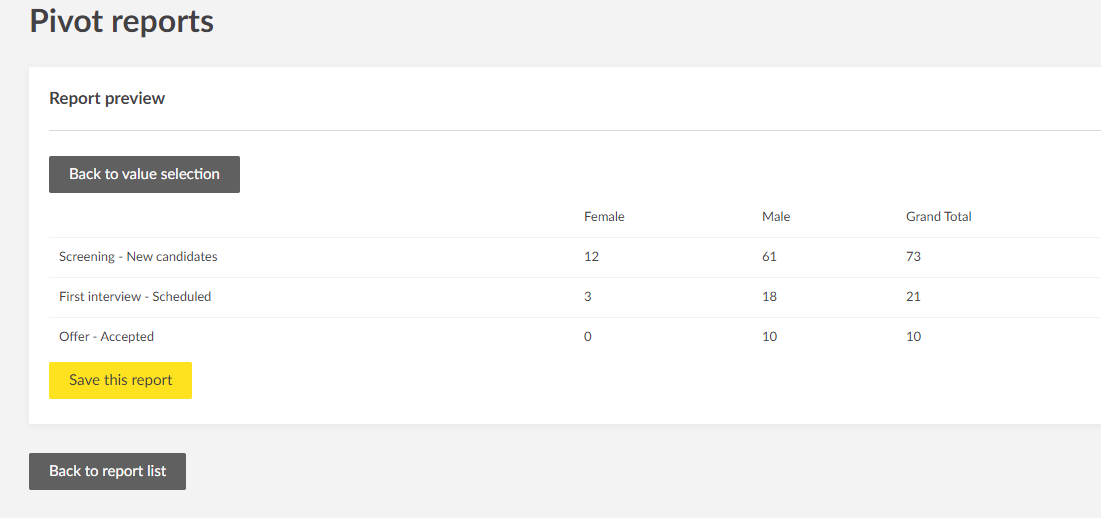
Task: Click the Female column header
Action: point(604,216)
